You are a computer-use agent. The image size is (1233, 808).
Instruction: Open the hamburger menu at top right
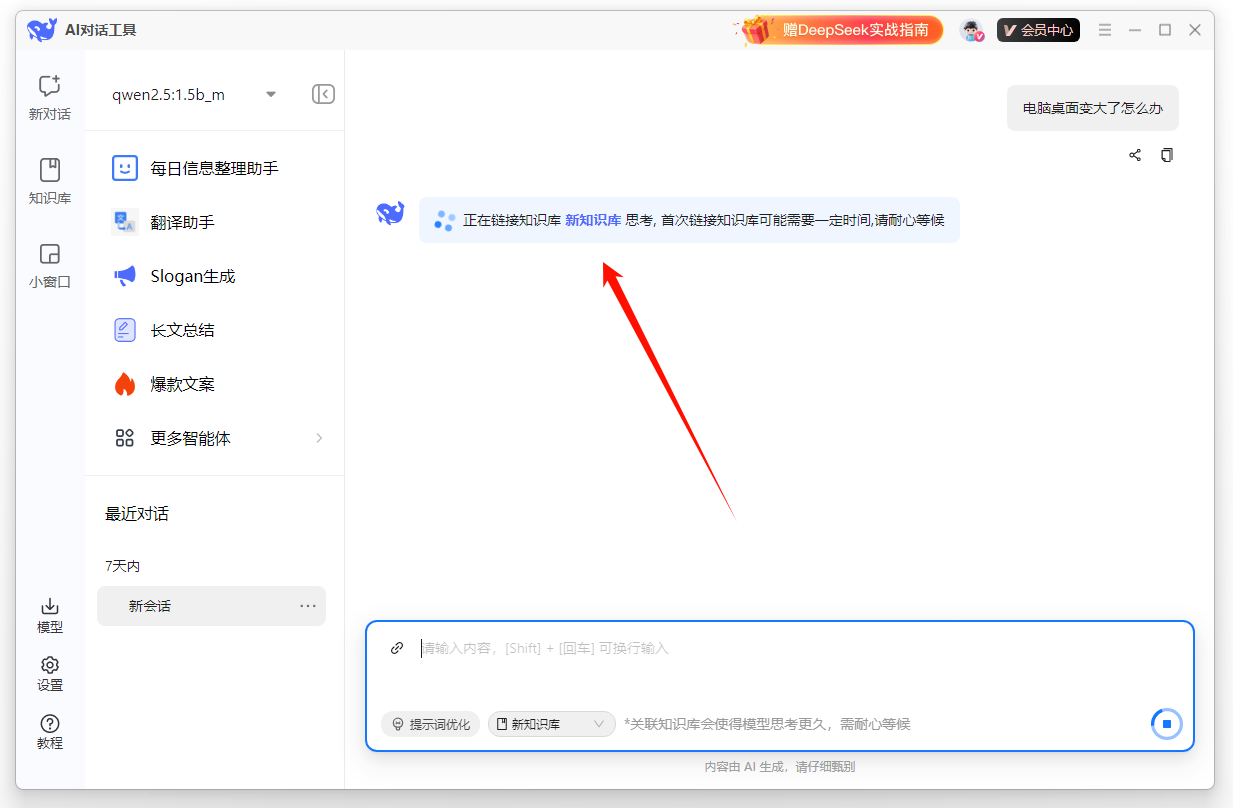(x=1104, y=30)
